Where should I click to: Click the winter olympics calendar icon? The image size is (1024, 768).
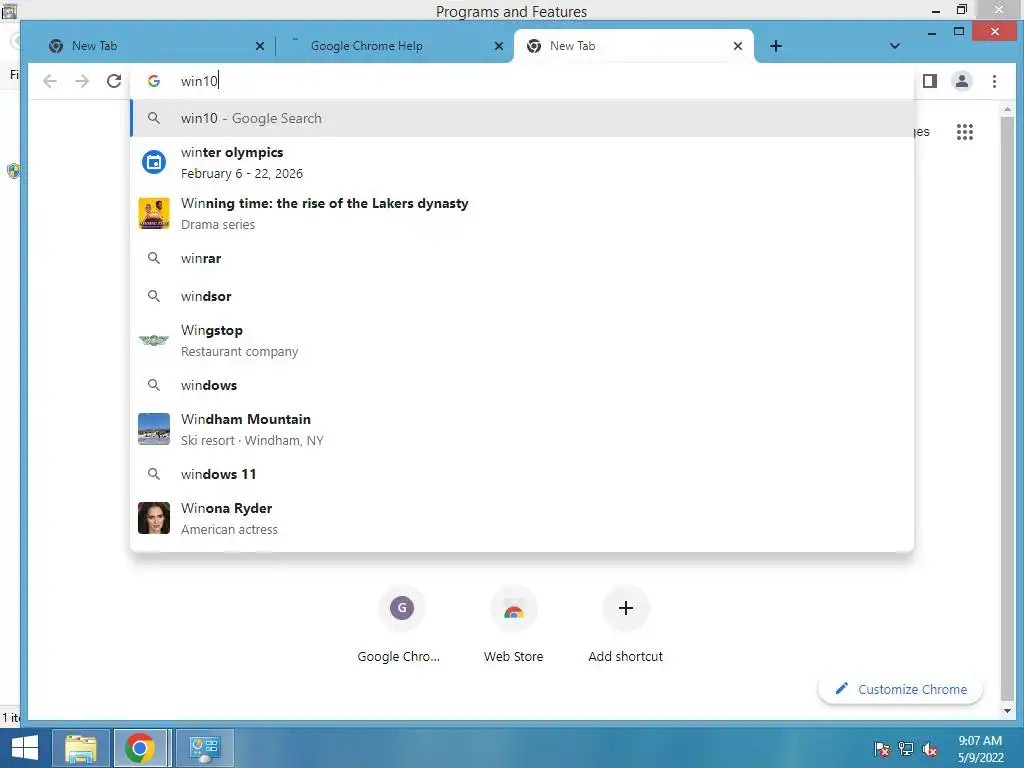[153, 163]
